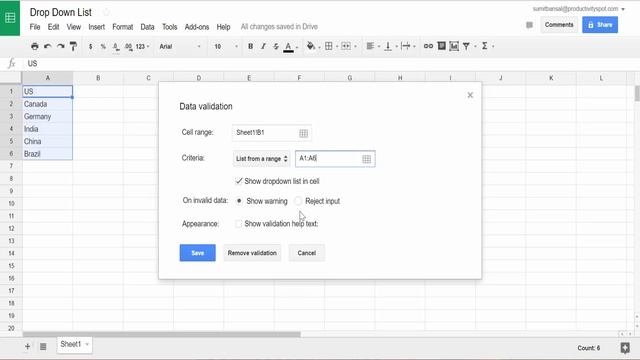The height and width of the screenshot is (360, 640).
Task: Open the Google Sheets home icon
Action: [x=10, y=18]
